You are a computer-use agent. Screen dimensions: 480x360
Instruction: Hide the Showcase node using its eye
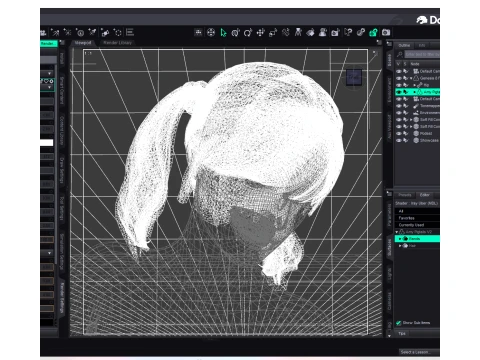399,140
